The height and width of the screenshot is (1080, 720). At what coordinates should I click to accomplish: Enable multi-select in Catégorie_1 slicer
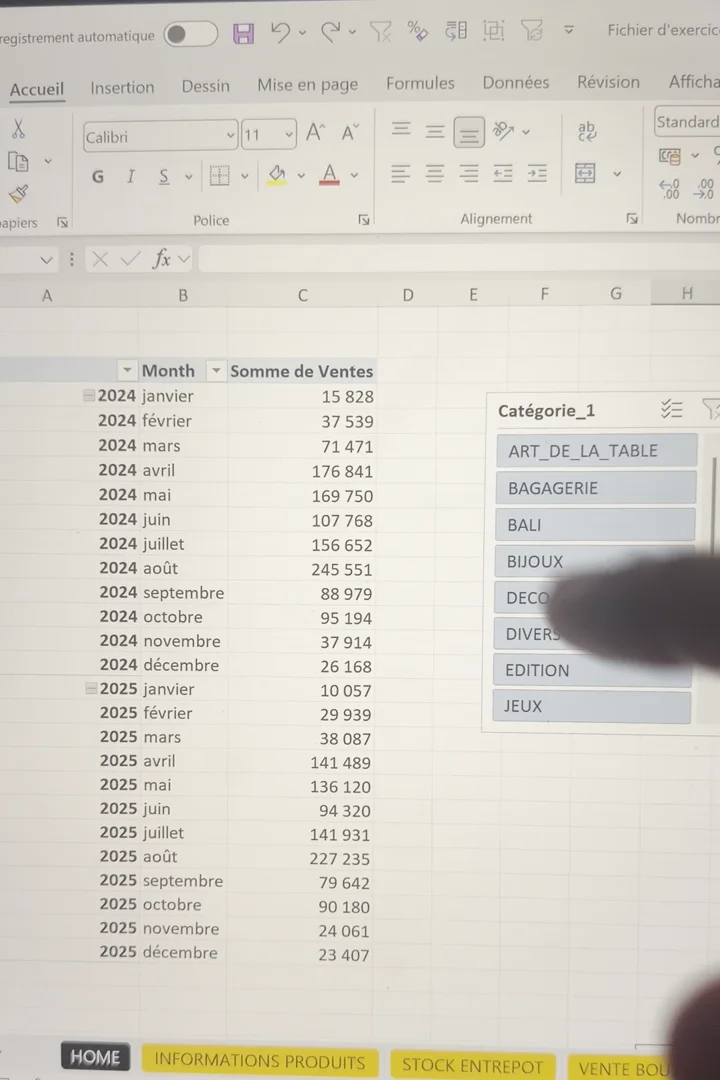click(x=671, y=409)
